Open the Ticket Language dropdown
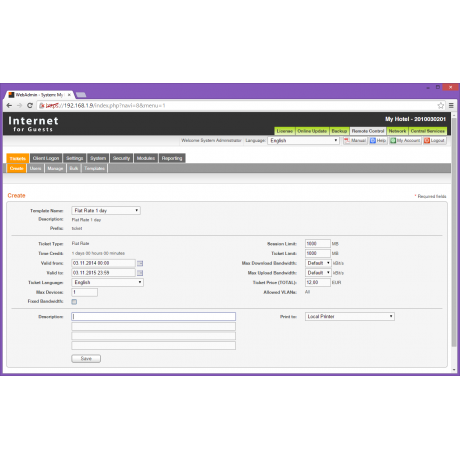 pyautogui.click(x=107, y=282)
